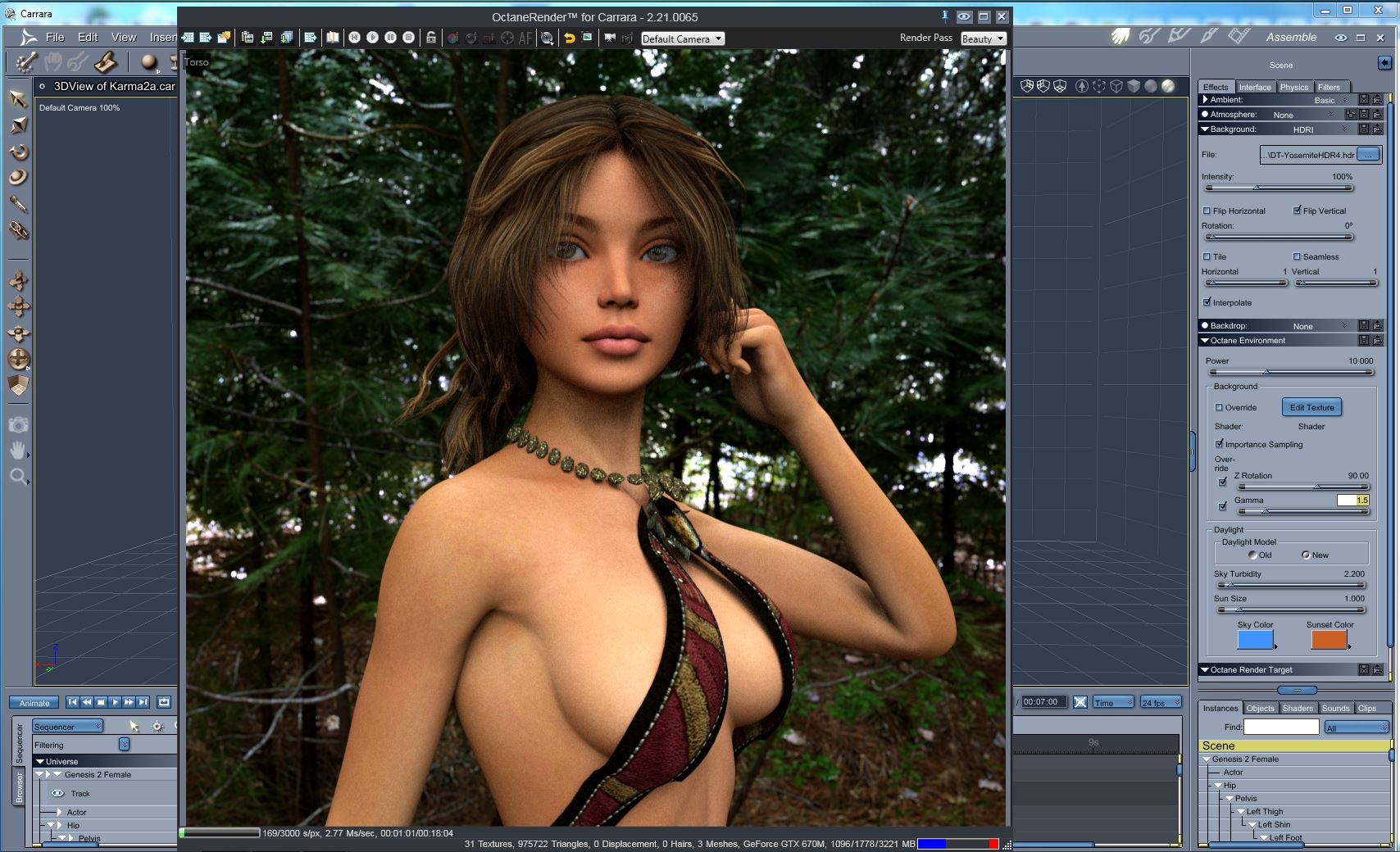Enable the Tile checkbox
The height and width of the screenshot is (852, 1400).
coord(1207,256)
